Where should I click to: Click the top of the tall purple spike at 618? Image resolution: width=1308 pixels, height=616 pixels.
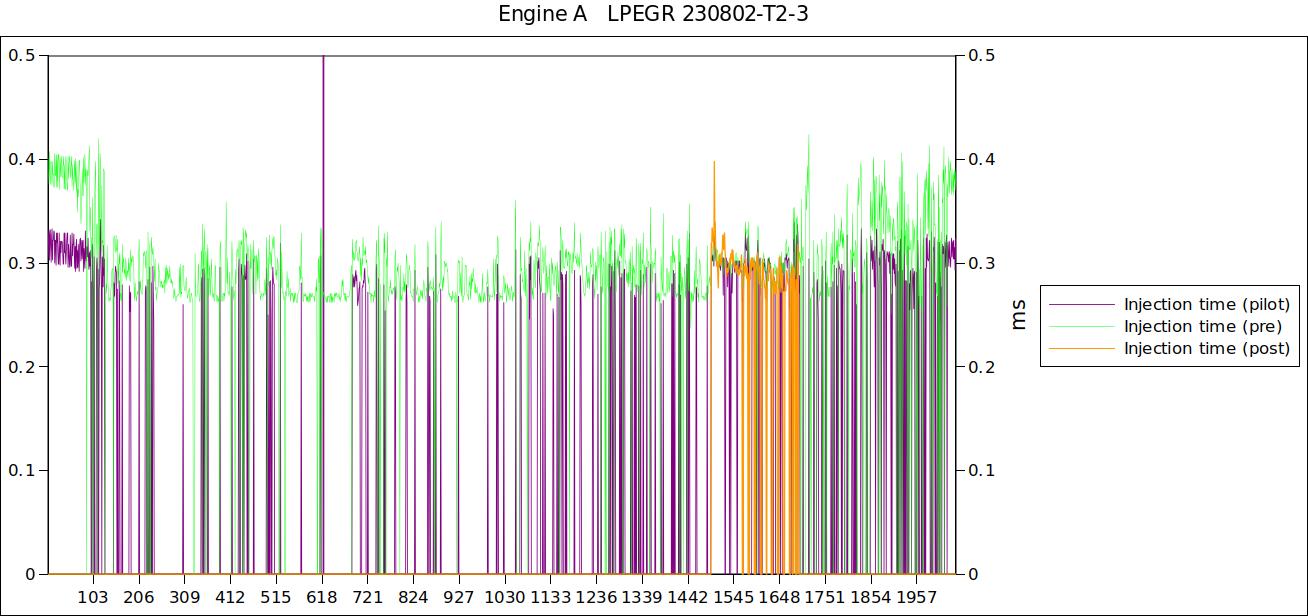click(x=323, y=58)
